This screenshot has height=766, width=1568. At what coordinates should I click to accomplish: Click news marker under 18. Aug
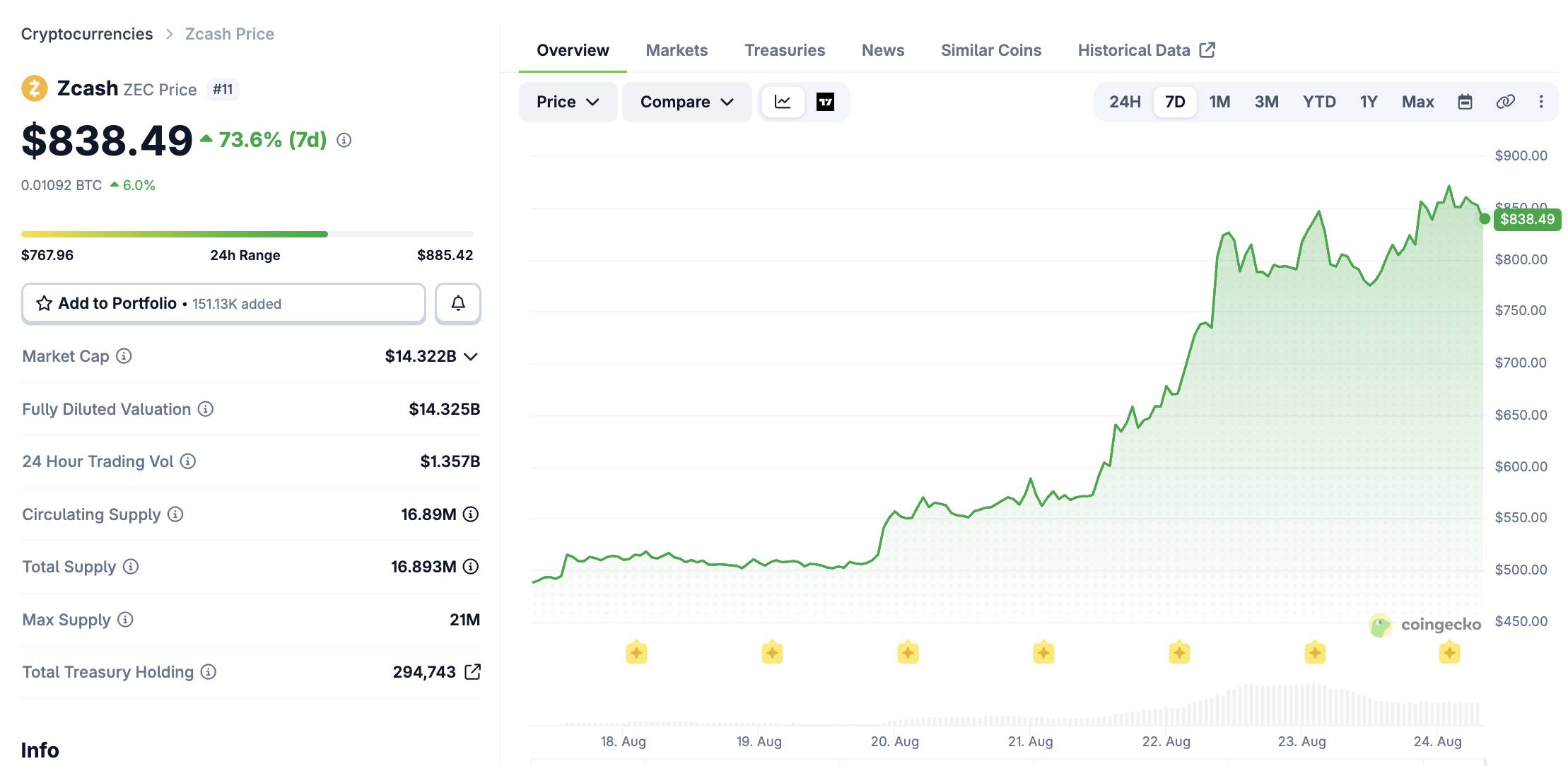click(x=636, y=652)
